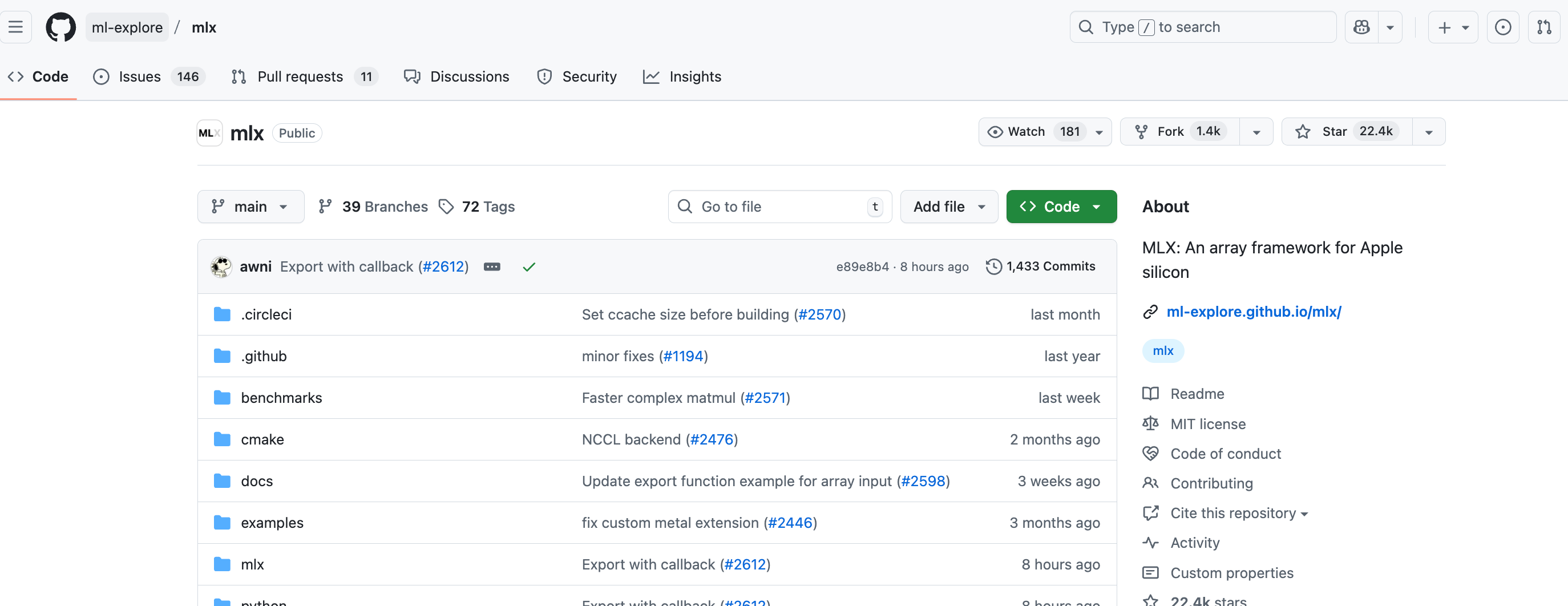The width and height of the screenshot is (1568, 606).
Task: Click the commit status green checkmark
Action: click(x=529, y=266)
